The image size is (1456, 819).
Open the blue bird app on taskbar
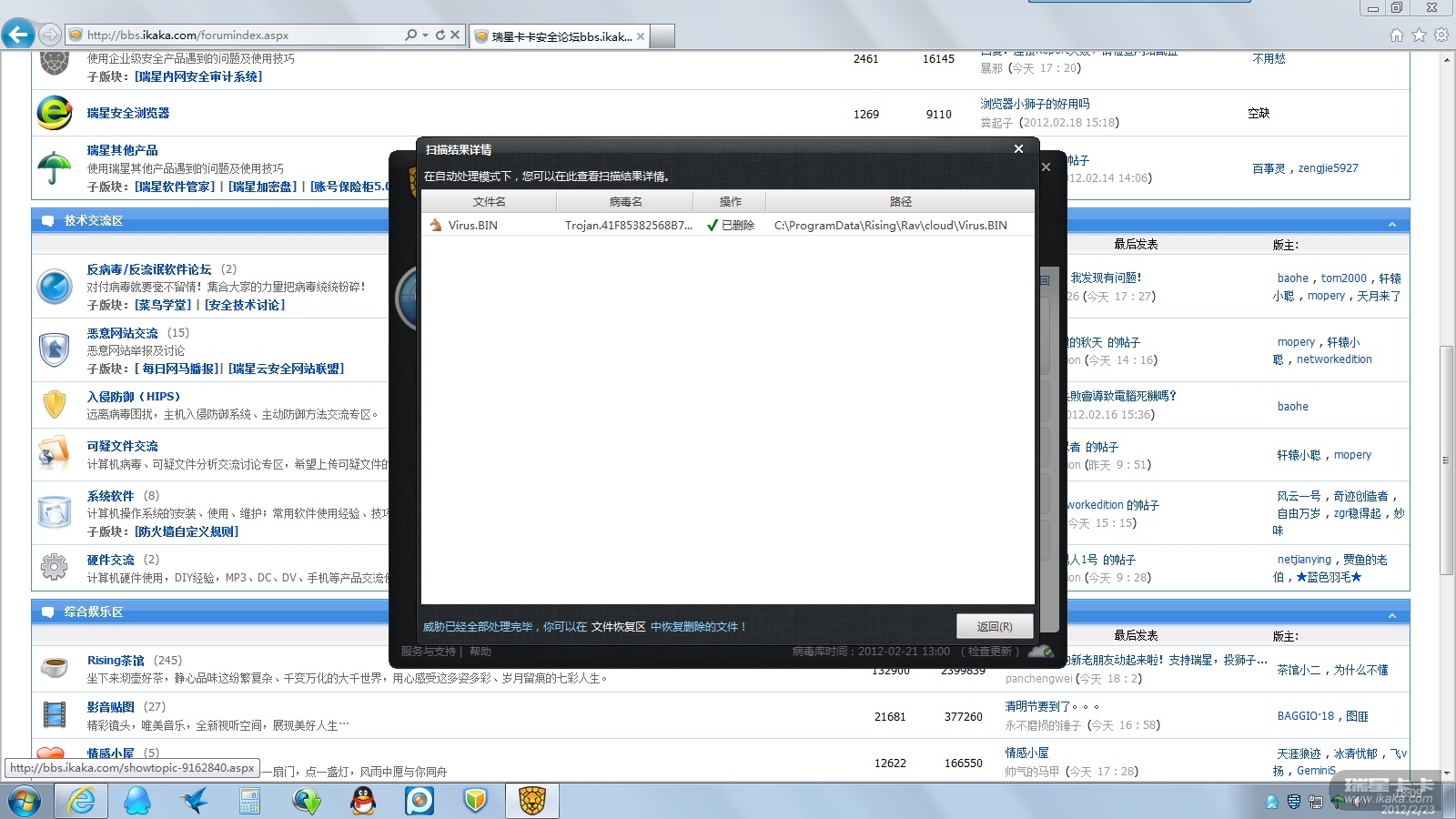coord(193,801)
